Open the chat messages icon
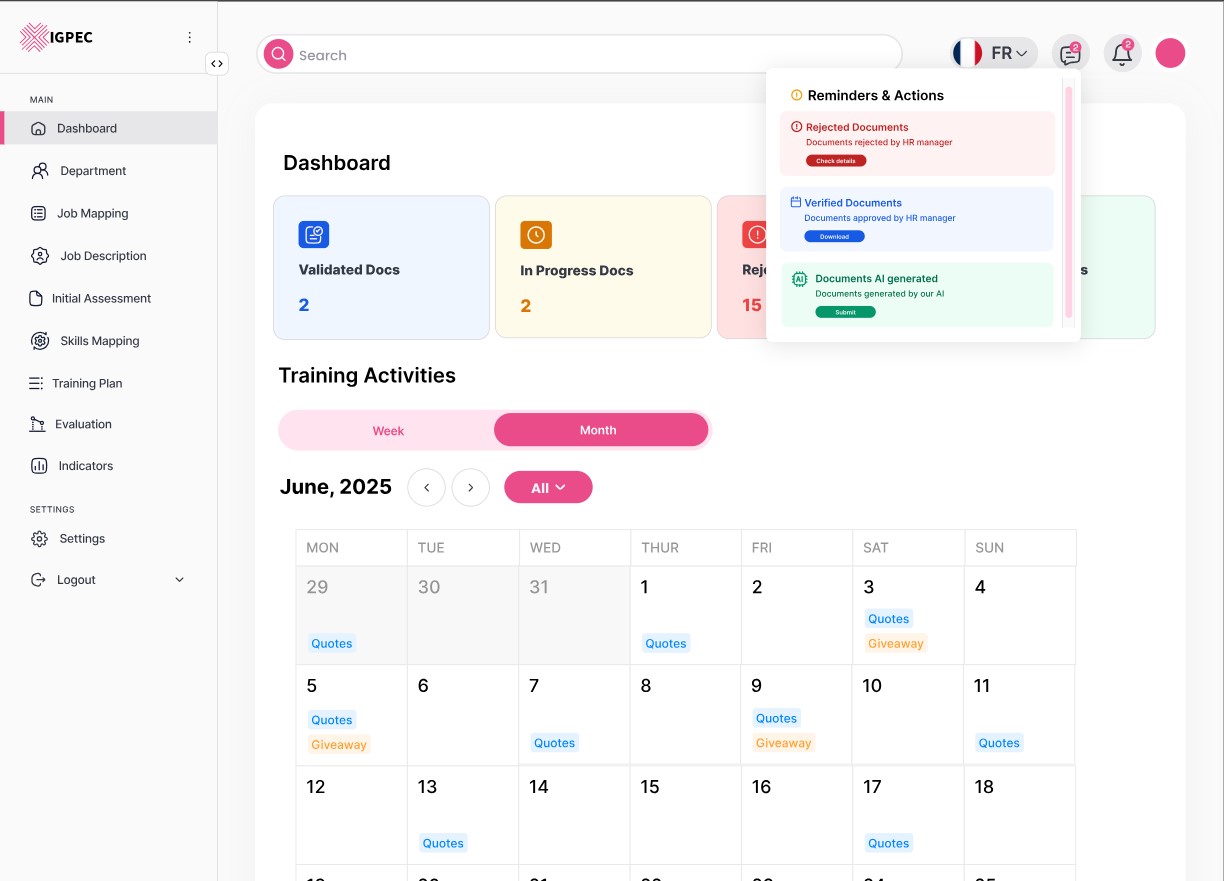 (x=1070, y=54)
